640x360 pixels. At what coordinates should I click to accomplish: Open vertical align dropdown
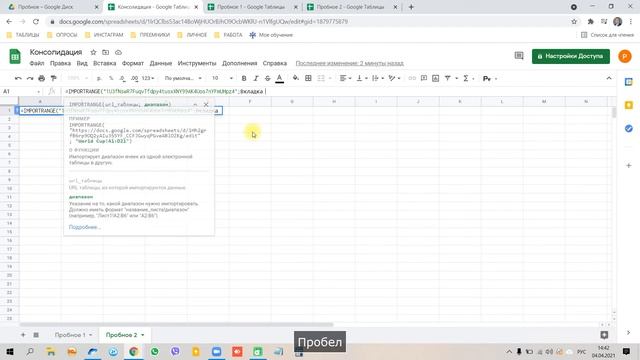[362, 78]
